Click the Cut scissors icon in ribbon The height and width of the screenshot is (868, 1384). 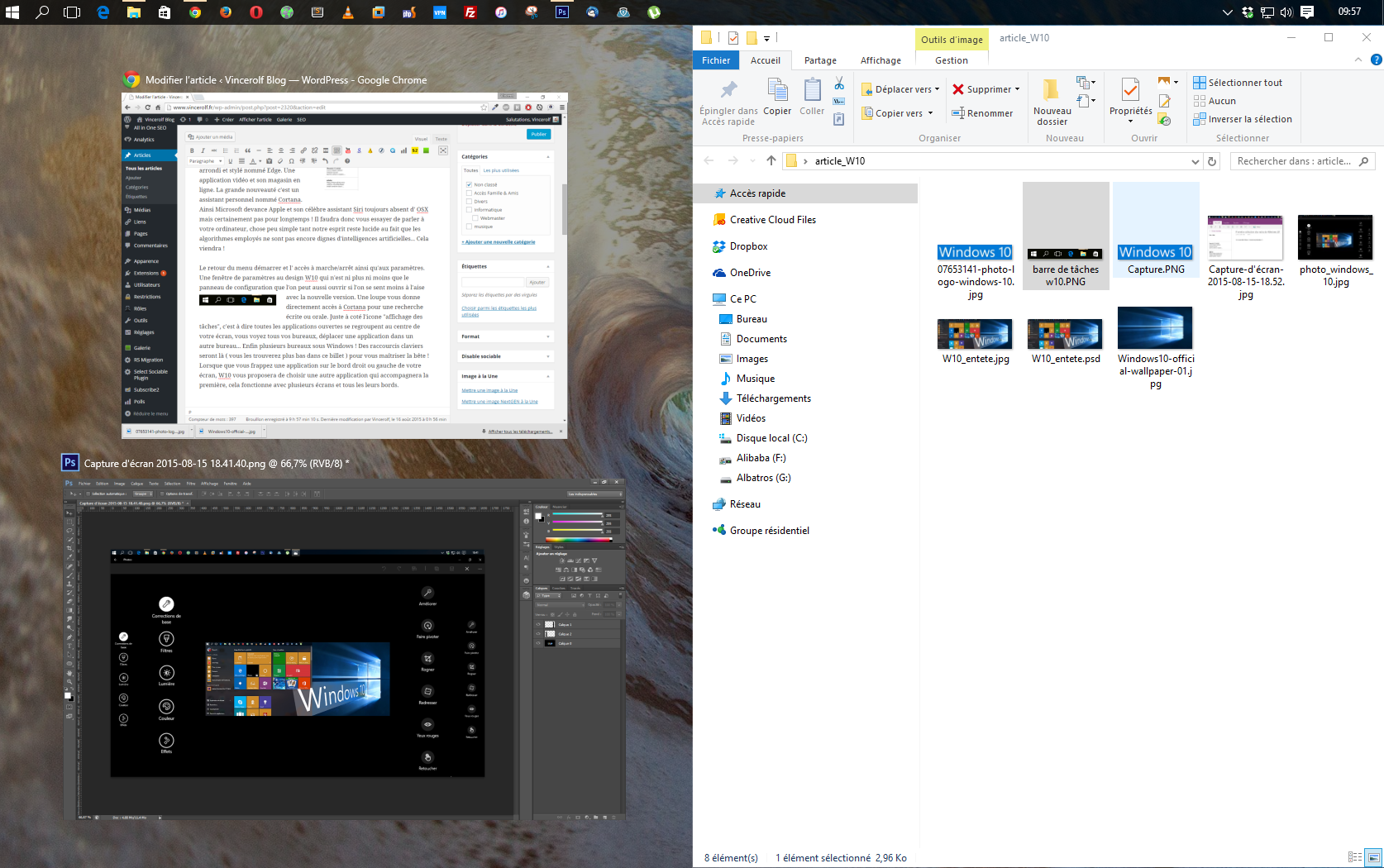[x=839, y=83]
